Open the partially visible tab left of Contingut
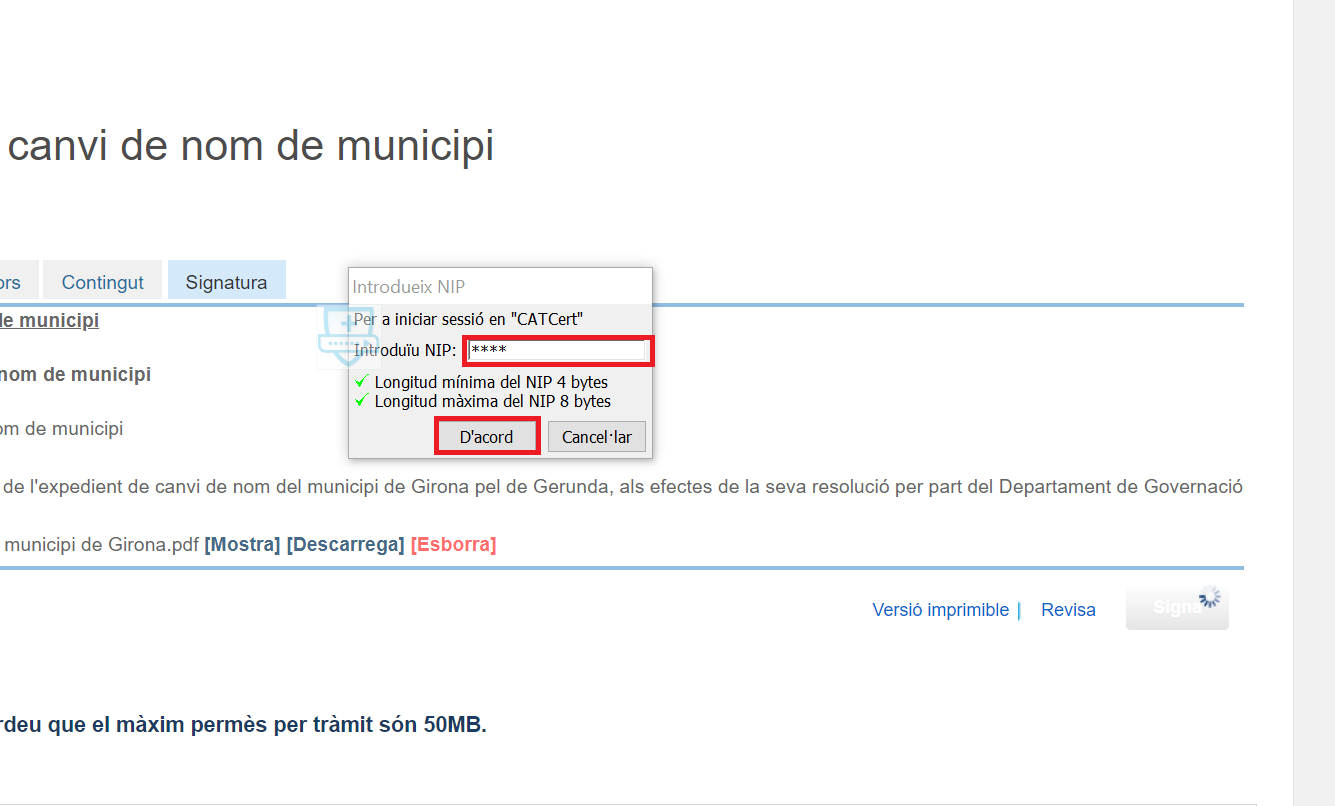Viewport: 1335px width, 806px height. [x=15, y=282]
